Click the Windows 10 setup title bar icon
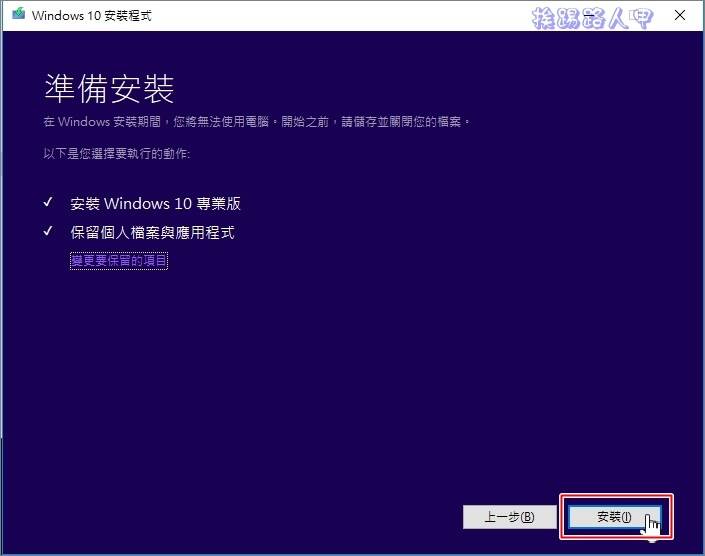 [x=18, y=14]
